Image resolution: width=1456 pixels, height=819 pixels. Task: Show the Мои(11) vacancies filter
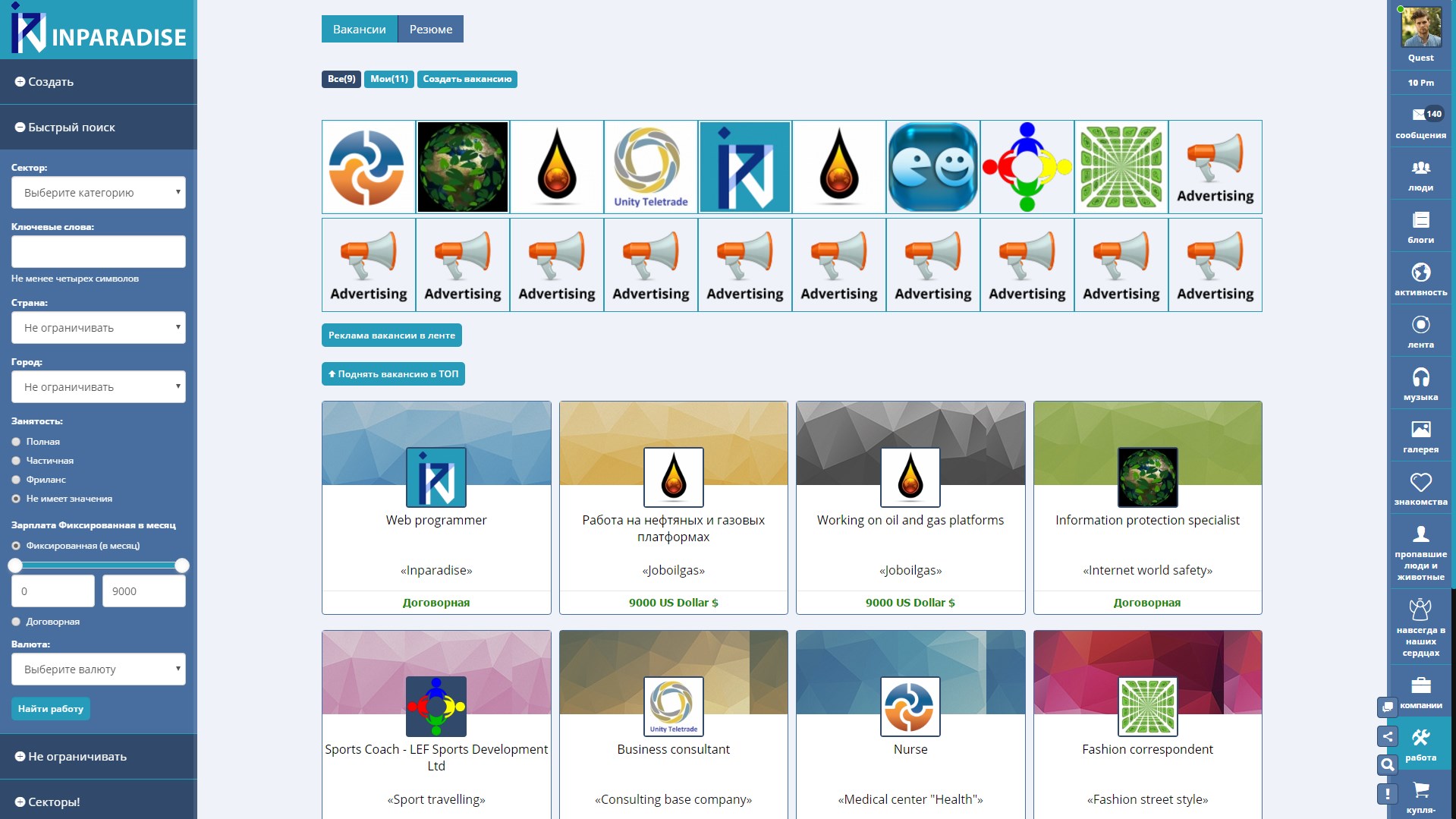[x=388, y=79]
